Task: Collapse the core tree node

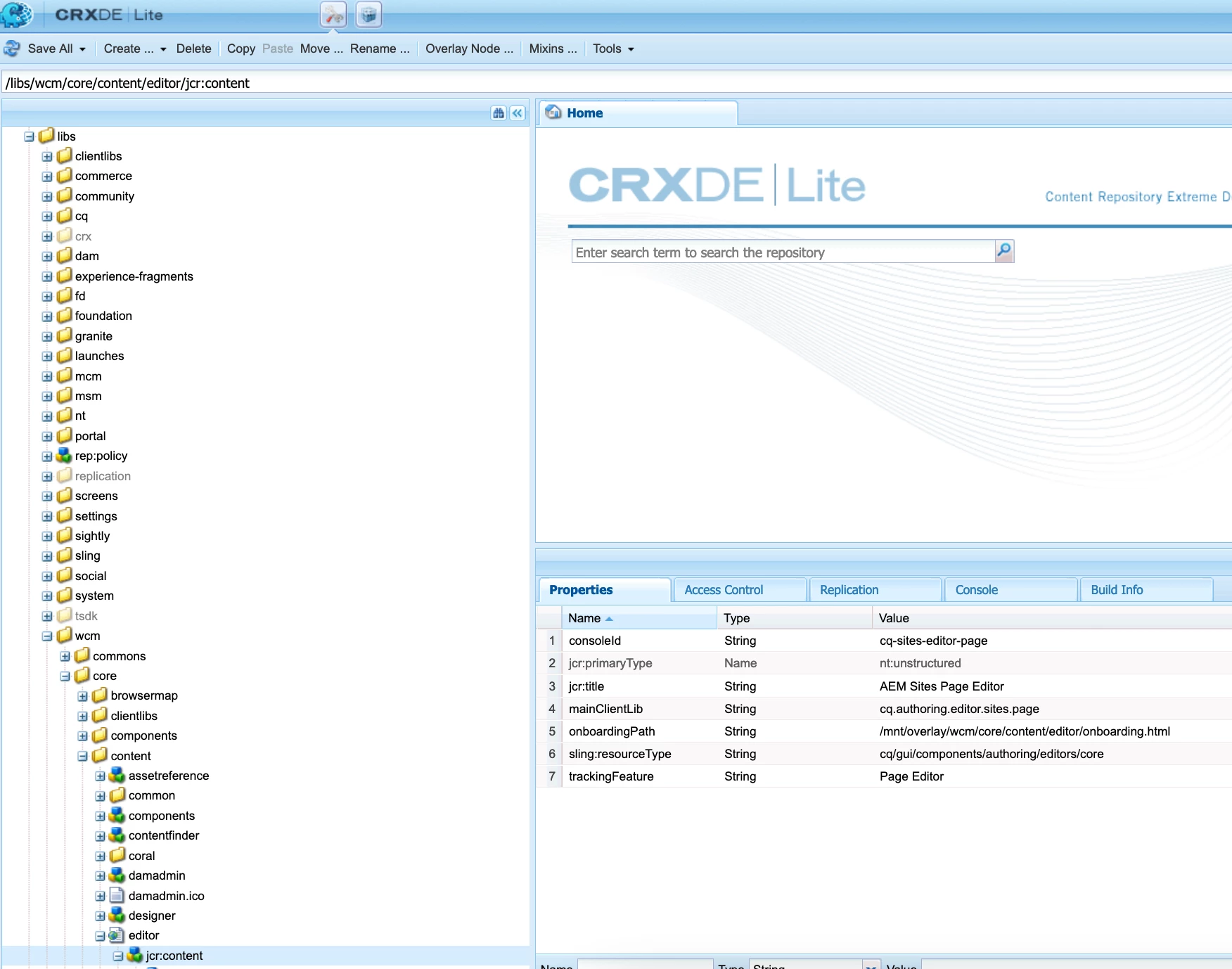Action: point(65,676)
